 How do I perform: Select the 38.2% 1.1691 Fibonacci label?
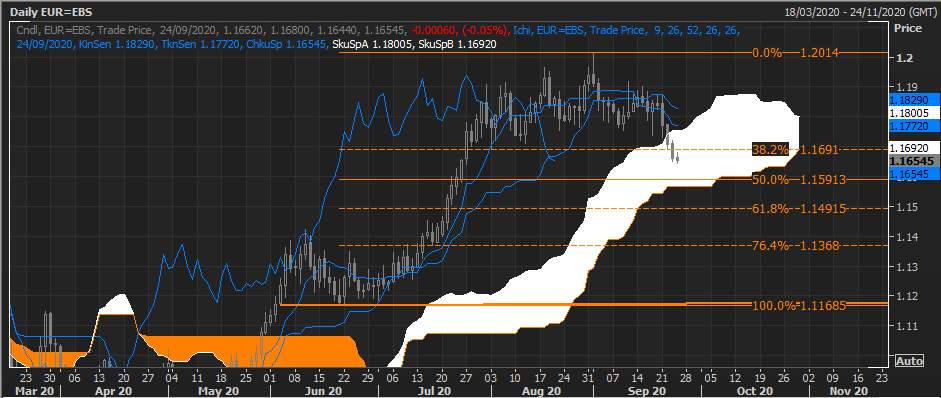coord(796,149)
